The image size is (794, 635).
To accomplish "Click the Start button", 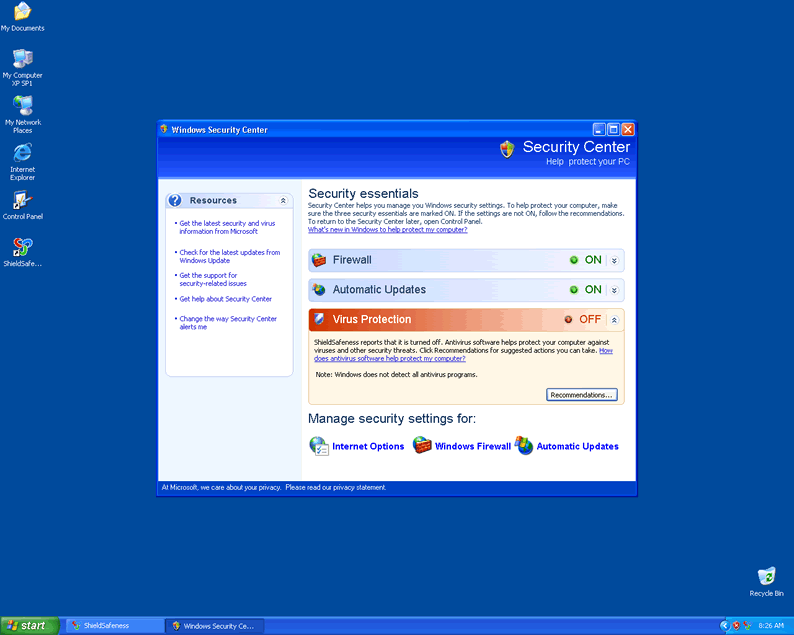I will (28, 626).
